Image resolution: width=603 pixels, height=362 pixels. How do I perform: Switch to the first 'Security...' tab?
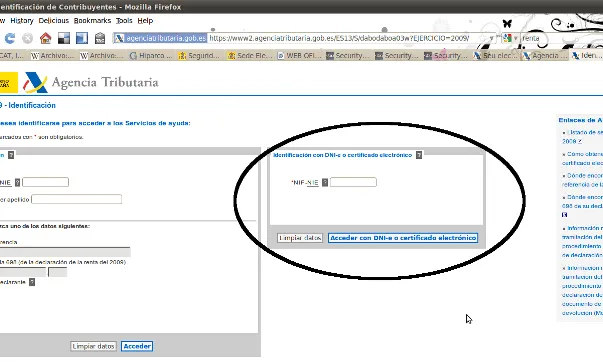(348, 56)
